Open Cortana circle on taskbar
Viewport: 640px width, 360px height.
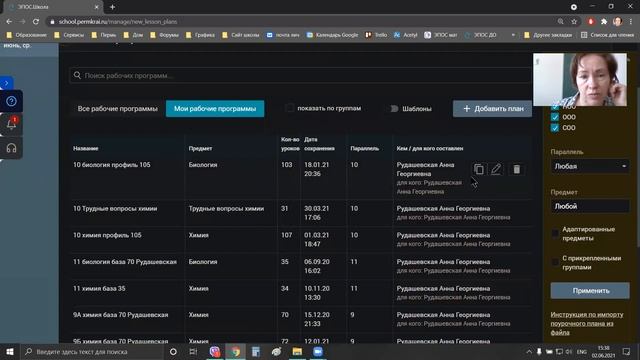(173, 351)
